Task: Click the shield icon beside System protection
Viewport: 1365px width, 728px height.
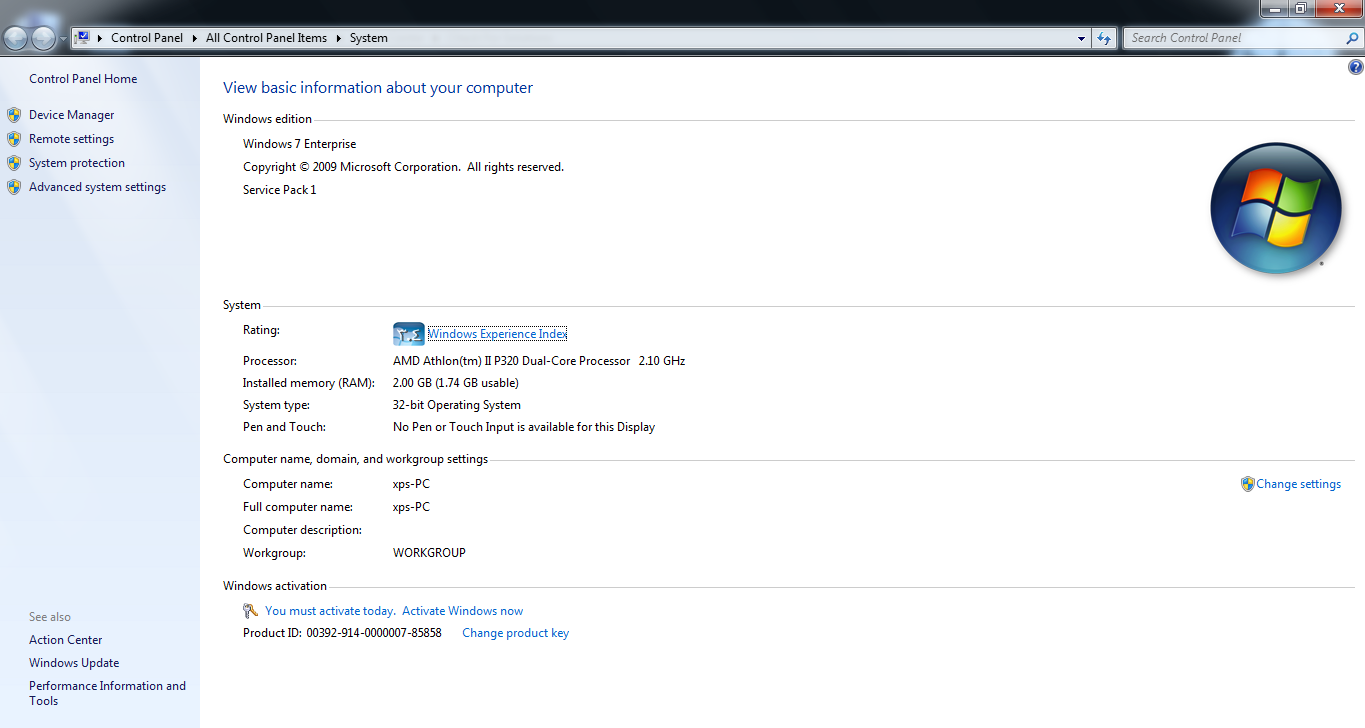Action: click(x=14, y=163)
